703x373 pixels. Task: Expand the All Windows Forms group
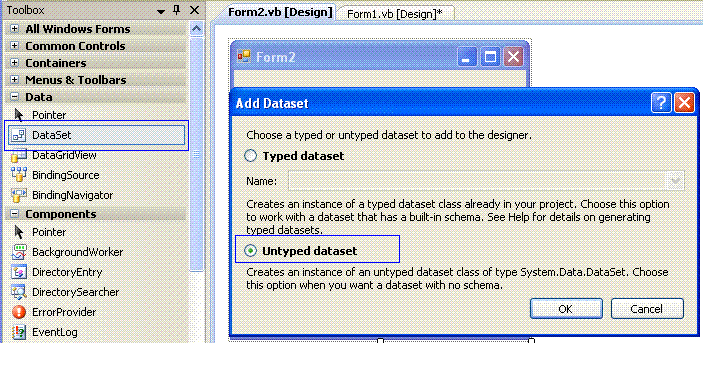pos(14,29)
